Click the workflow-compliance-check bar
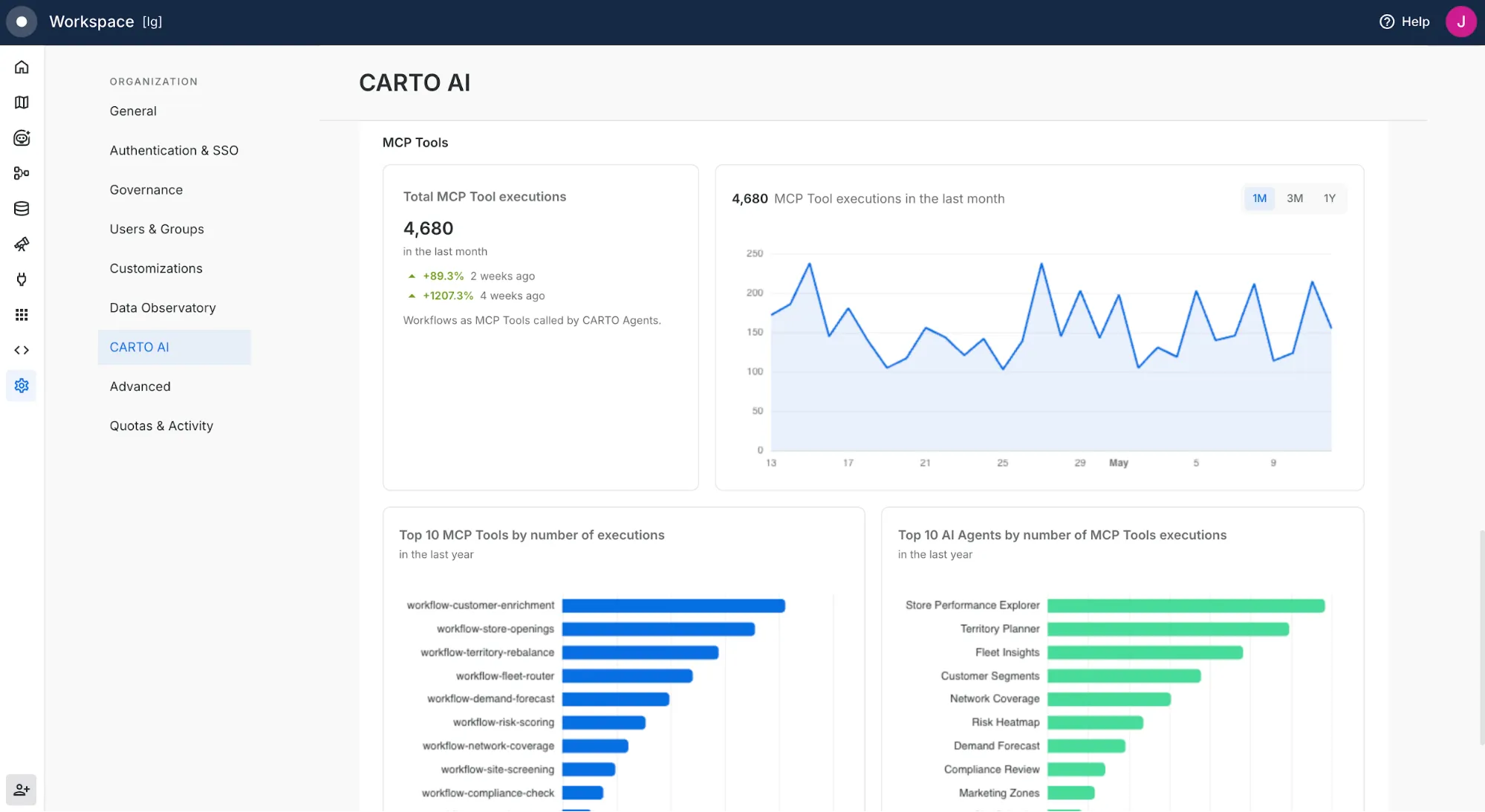 [582, 793]
